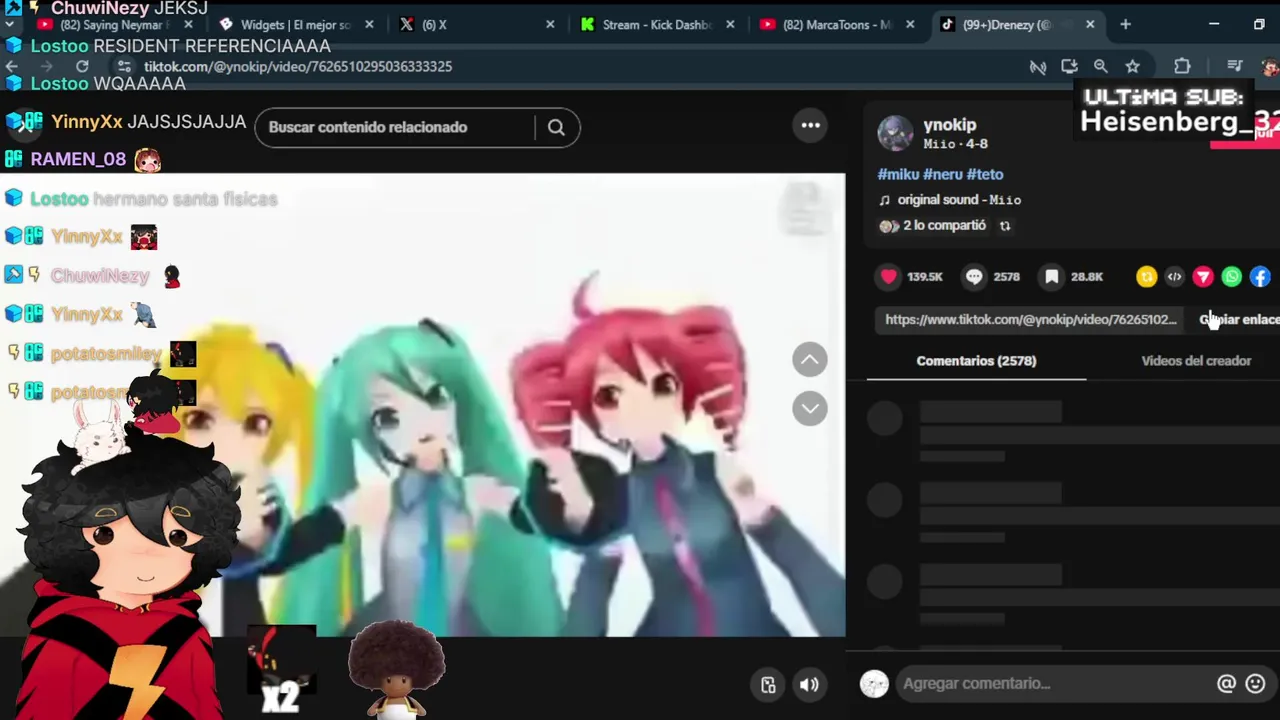The image size is (1280, 720).
Task: Open the 'original sound - Miio' link
Action: coord(959,200)
